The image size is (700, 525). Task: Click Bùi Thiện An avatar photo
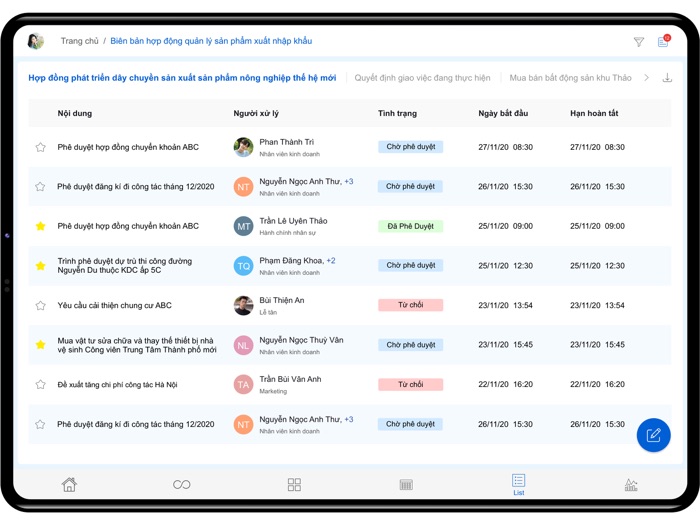point(243,305)
